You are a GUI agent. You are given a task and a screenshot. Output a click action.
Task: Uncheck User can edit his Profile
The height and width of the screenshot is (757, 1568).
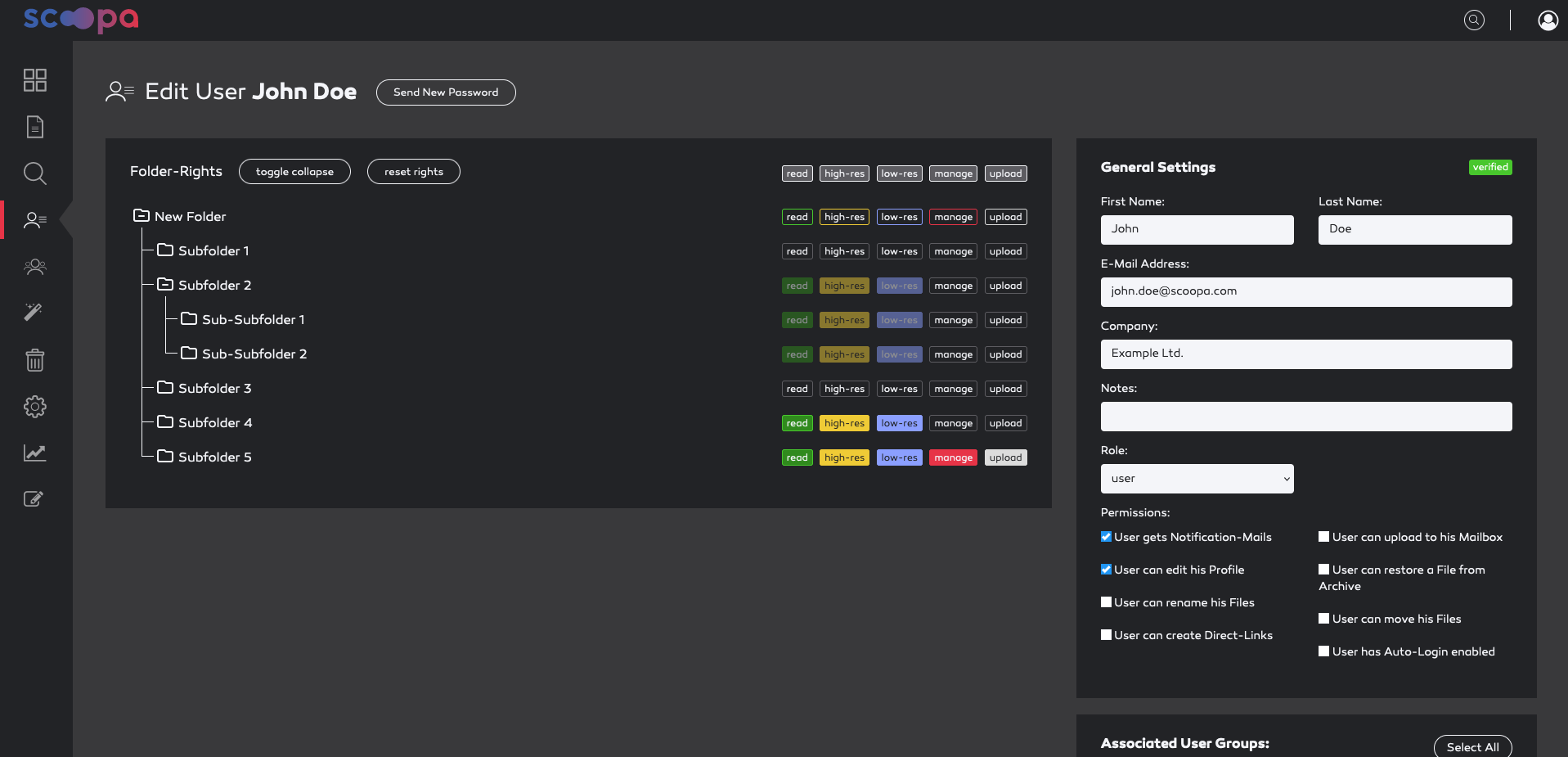(x=1106, y=570)
